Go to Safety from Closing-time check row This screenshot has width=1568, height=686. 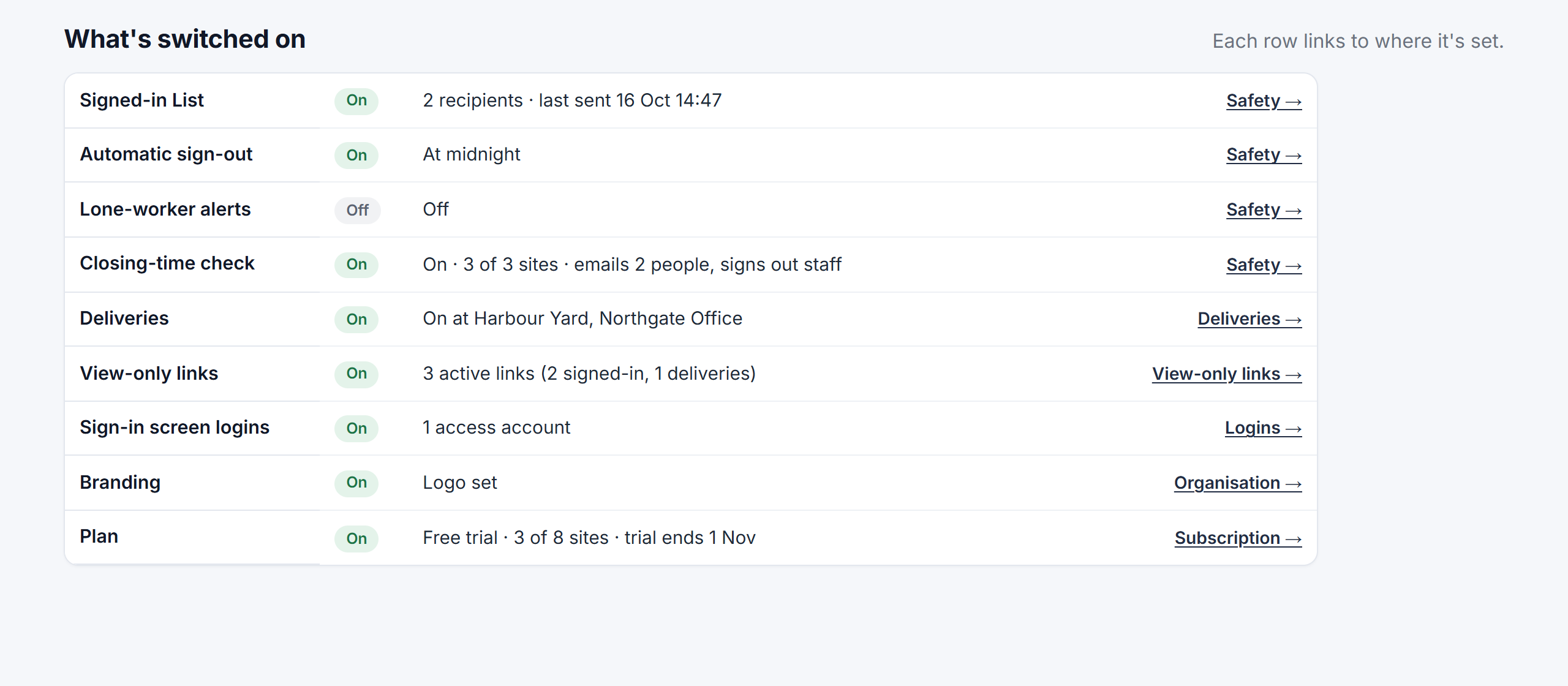pos(1264,265)
